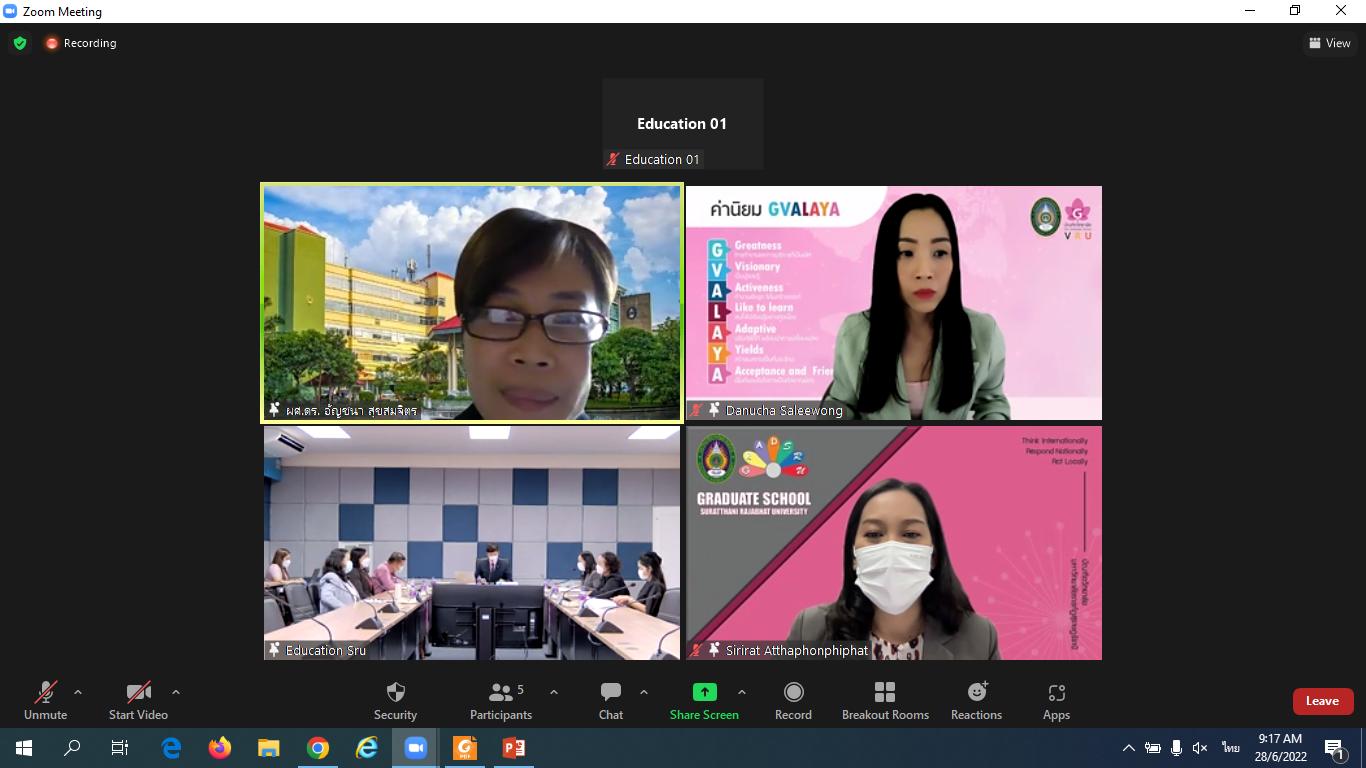This screenshot has height=768, width=1366.
Task: Open the Reactions menu
Action: click(976, 701)
